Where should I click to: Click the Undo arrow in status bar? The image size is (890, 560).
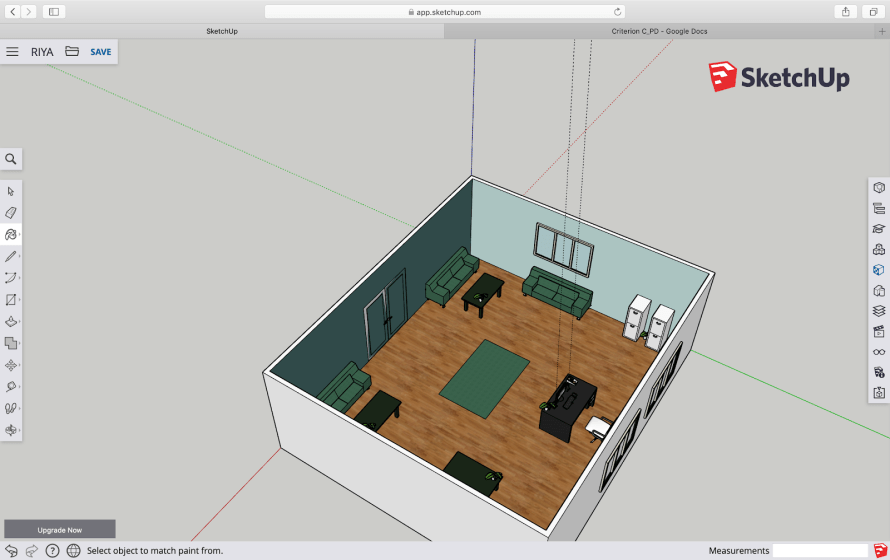11,551
